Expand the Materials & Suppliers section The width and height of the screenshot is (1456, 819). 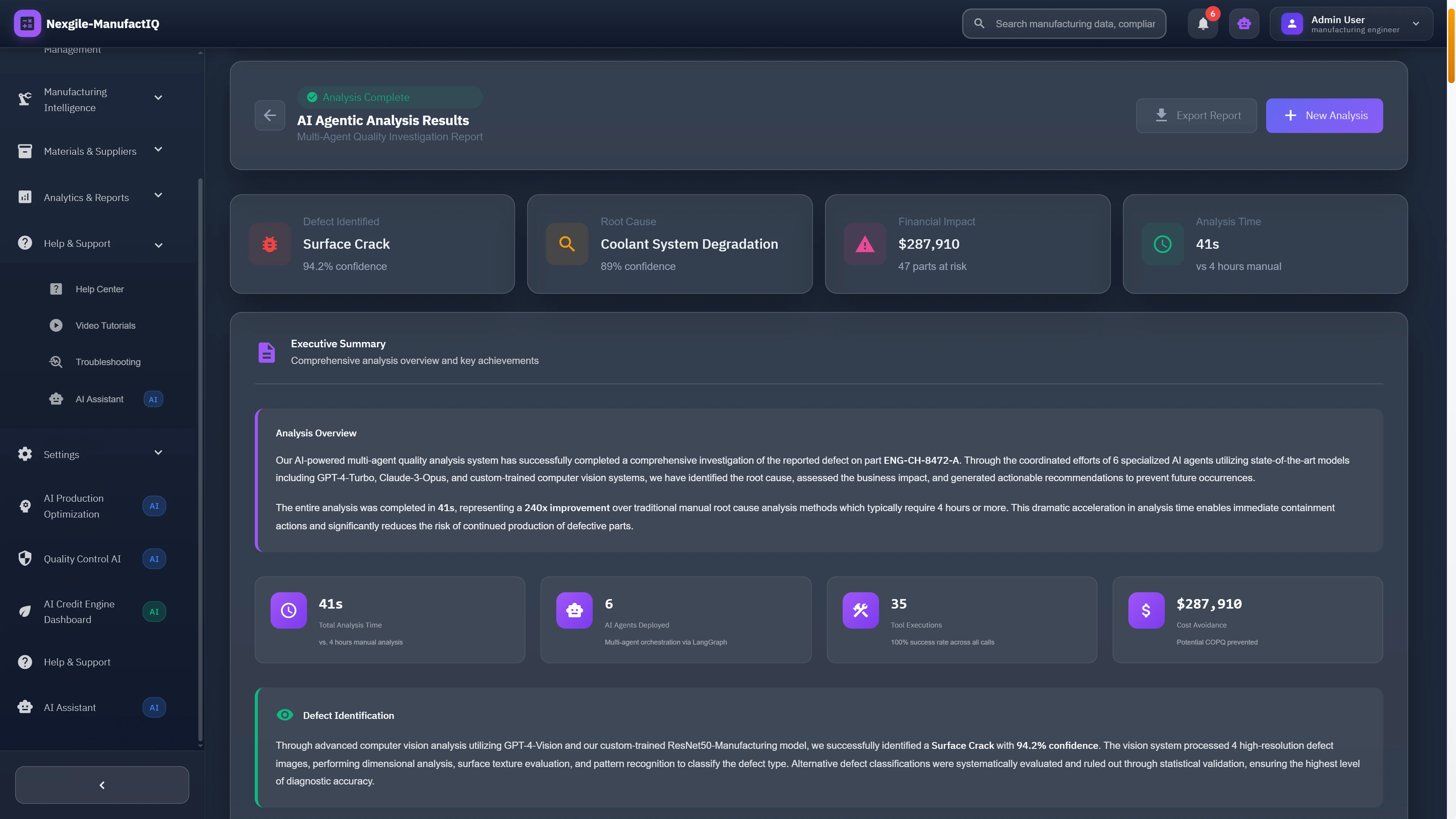[91, 151]
